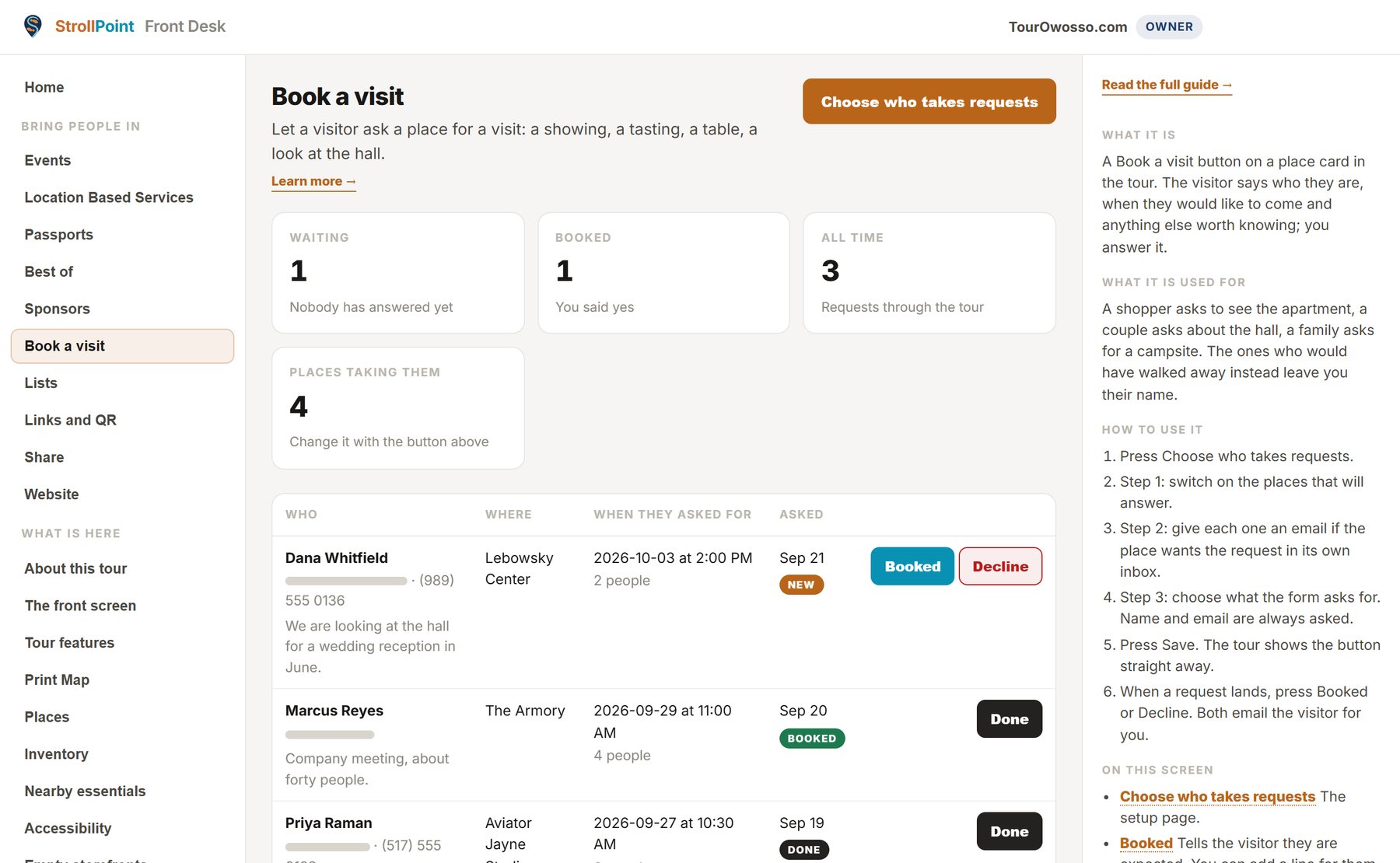This screenshot has width=1400, height=863.
Task: Open the Places page
Action: click(x=47, y=717)
